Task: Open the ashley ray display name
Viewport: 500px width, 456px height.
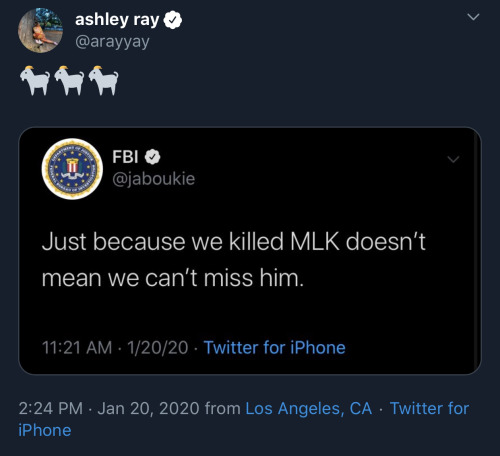Action: (x=117, y=20)
